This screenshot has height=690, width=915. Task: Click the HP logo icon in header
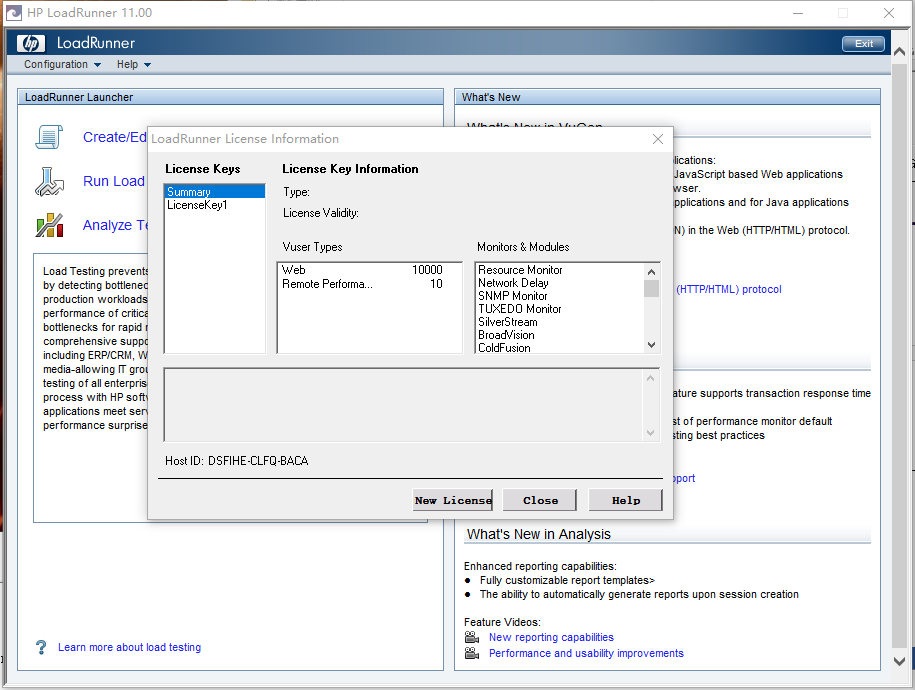coord(30,43)
